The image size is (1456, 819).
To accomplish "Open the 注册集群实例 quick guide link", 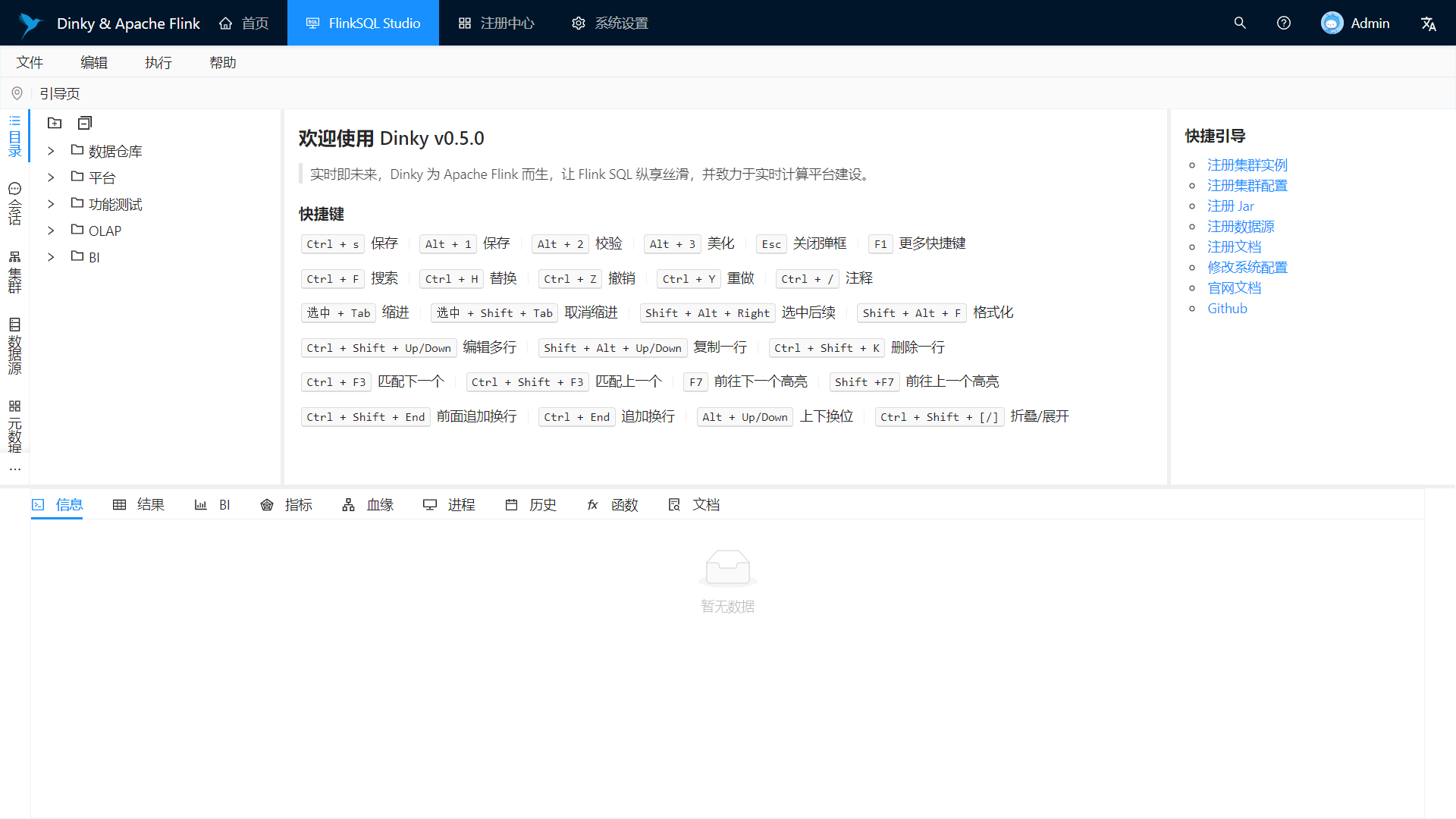I will point(1247,165).
